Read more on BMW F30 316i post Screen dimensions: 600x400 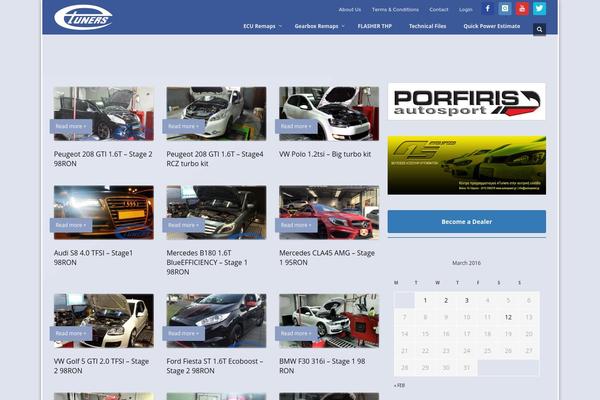click(296, 333)
